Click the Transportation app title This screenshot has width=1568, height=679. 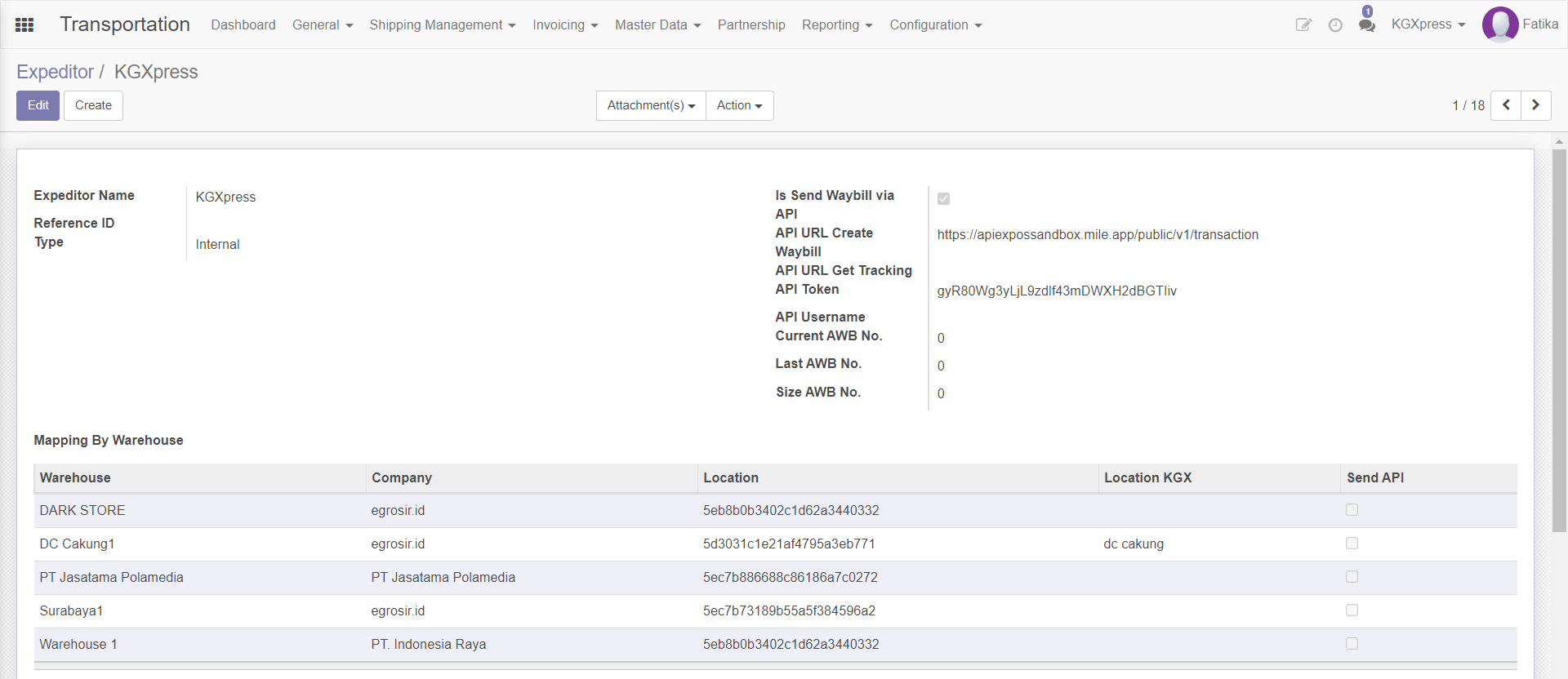pyautogui.click(x=125, y=24)
